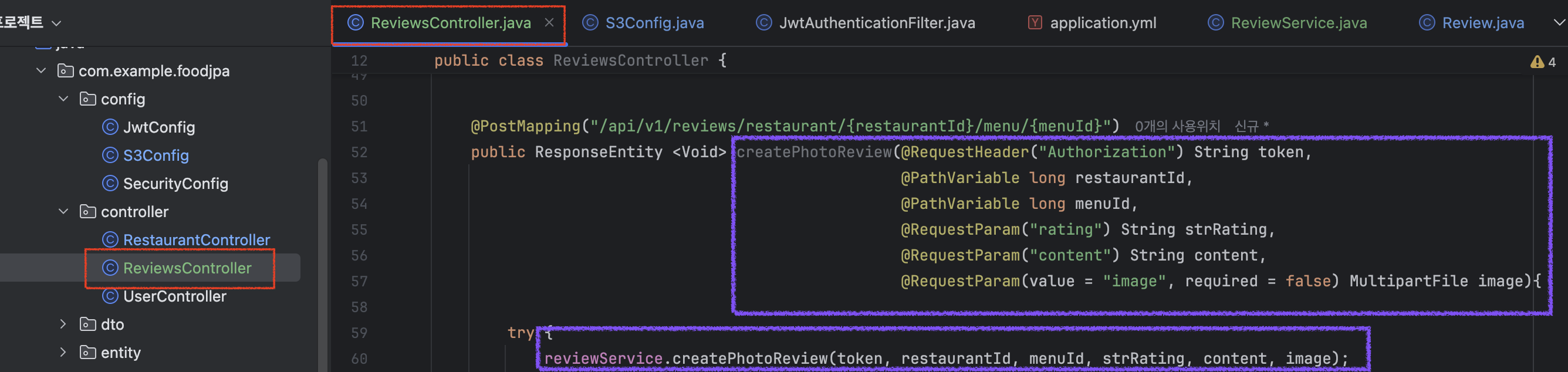Viewport: 1568px width, 372px height.
Task: Click the '신규 *' author hint
Action: pyautogui.click(x=1252, y=126)
